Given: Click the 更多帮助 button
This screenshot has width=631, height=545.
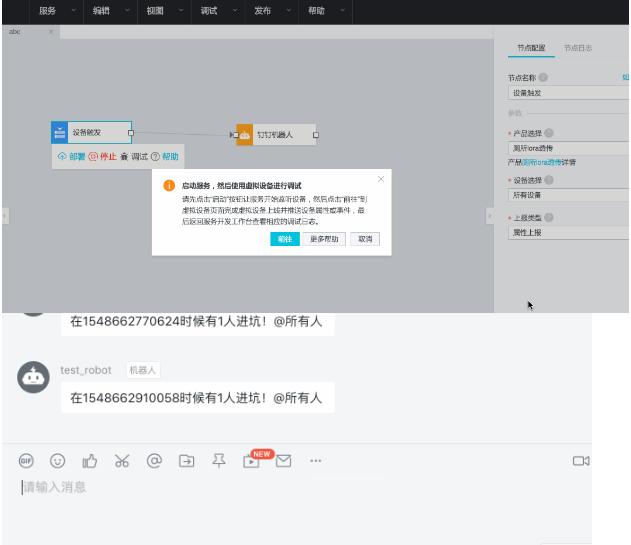Looking at the screenshot, I should 324,239.
